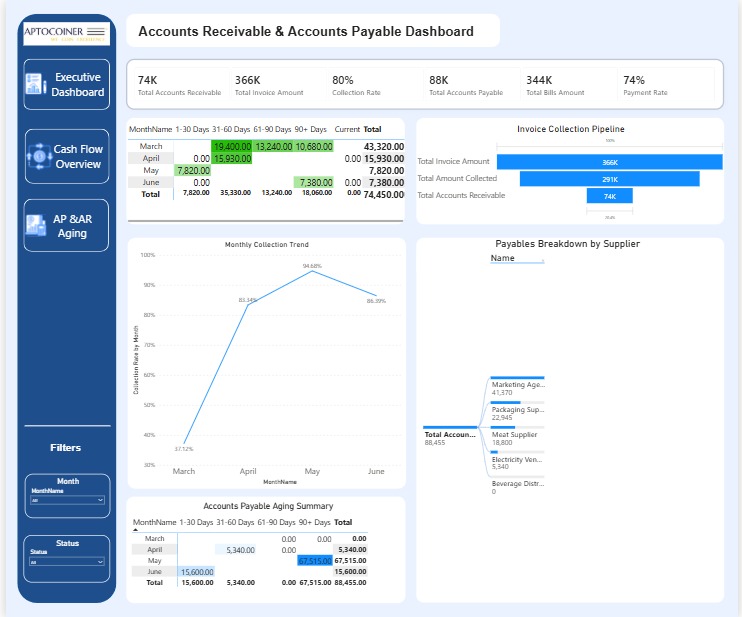Image resolution: width=742 pixels, height=617 pixels.
Task: Open the Executive Dashboard page
Action: click(67, 85)
